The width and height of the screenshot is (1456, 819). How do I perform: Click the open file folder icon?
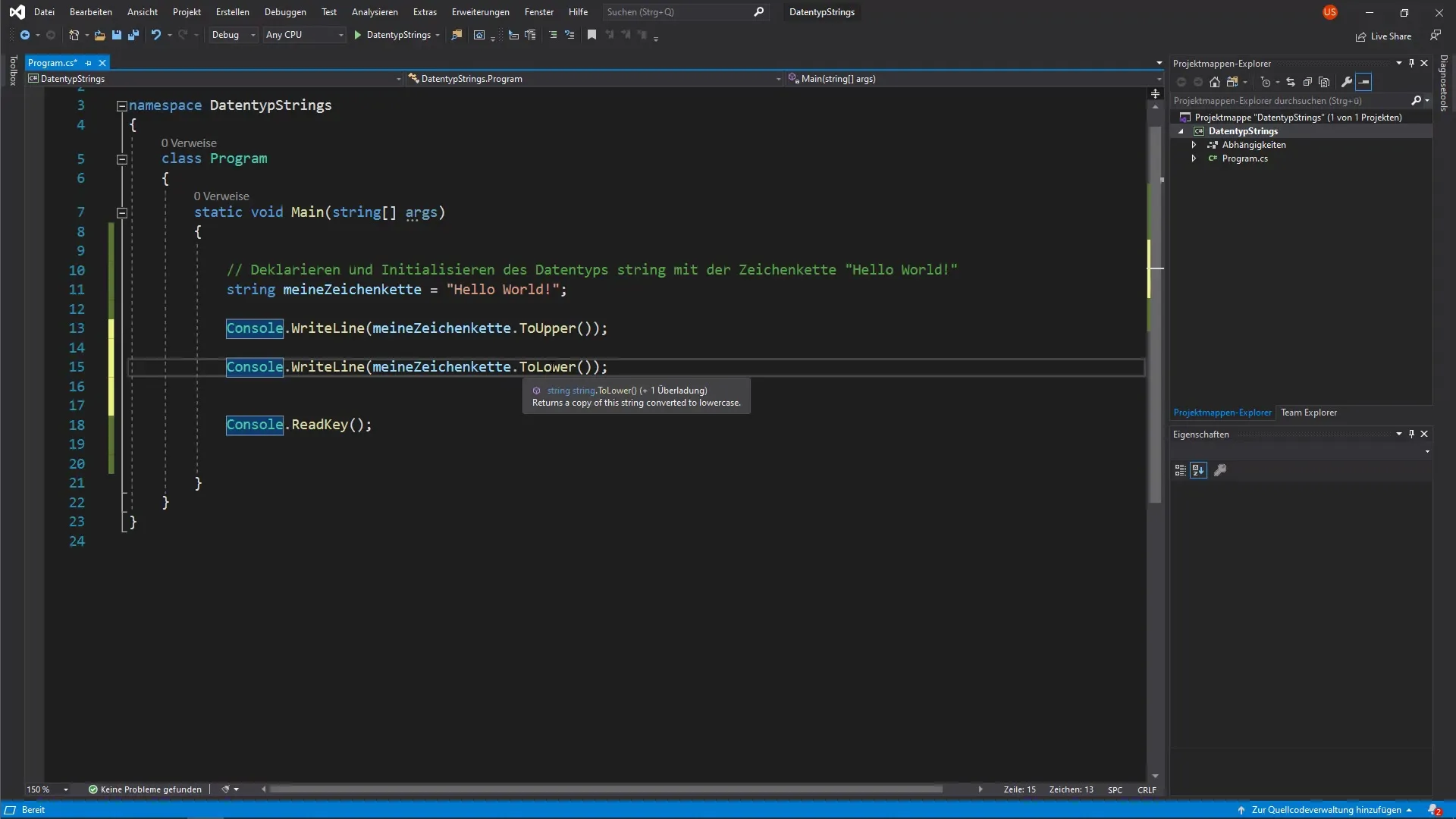pos(99,35)
